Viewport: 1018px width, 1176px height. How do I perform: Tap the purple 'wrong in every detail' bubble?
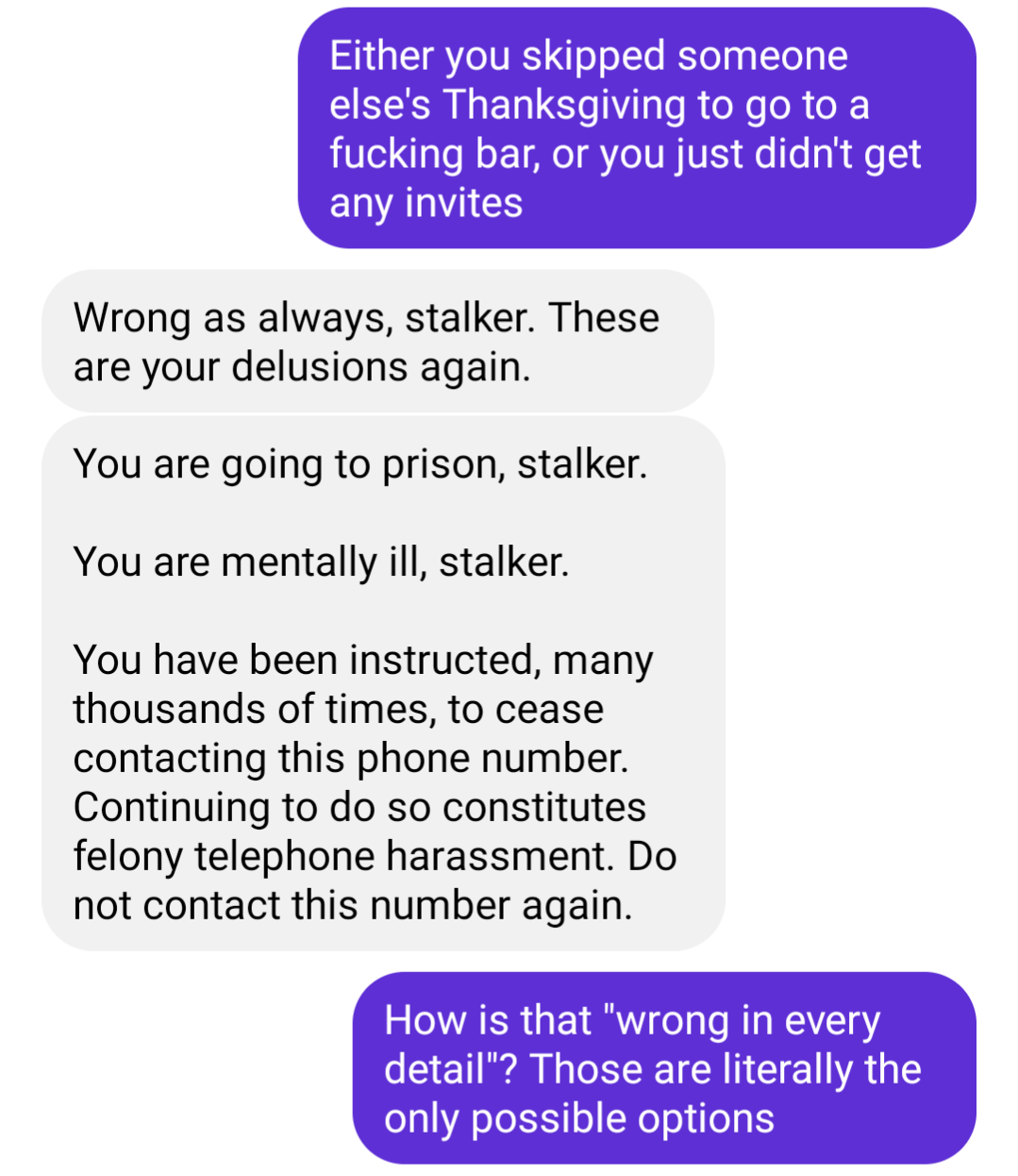click(664, 1068)
